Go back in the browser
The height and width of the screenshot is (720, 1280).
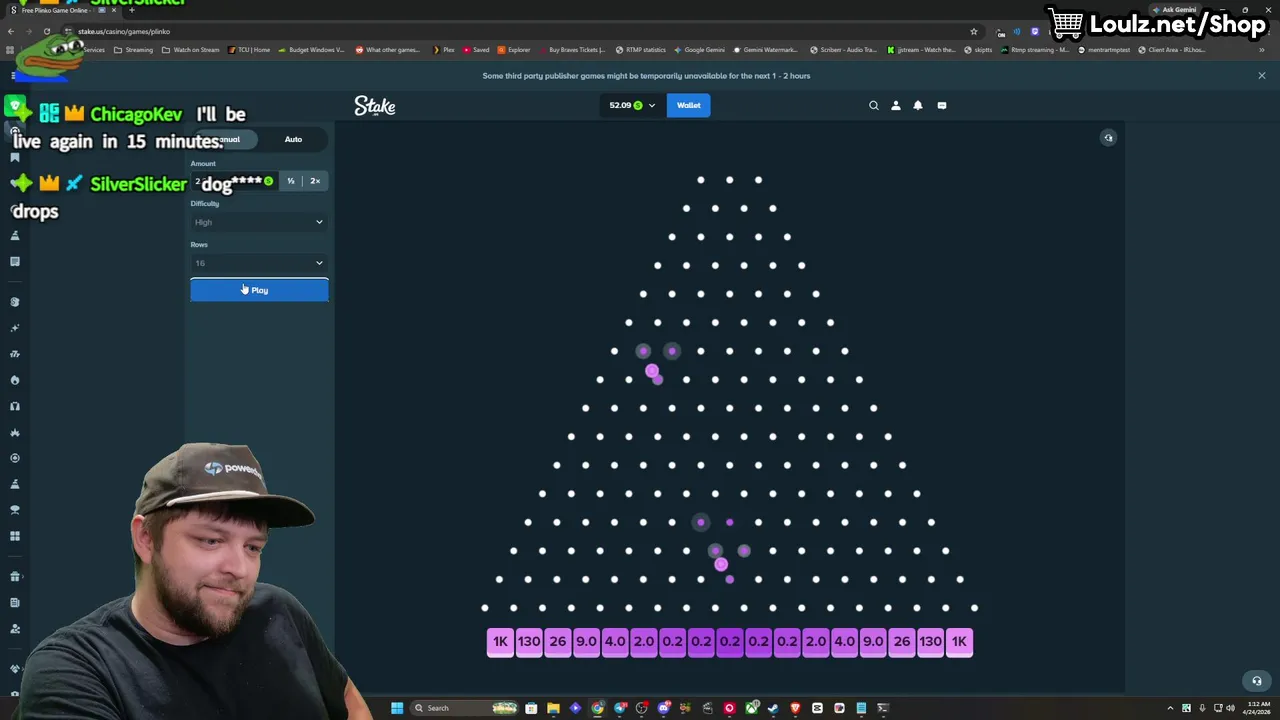tap(10, 31)
